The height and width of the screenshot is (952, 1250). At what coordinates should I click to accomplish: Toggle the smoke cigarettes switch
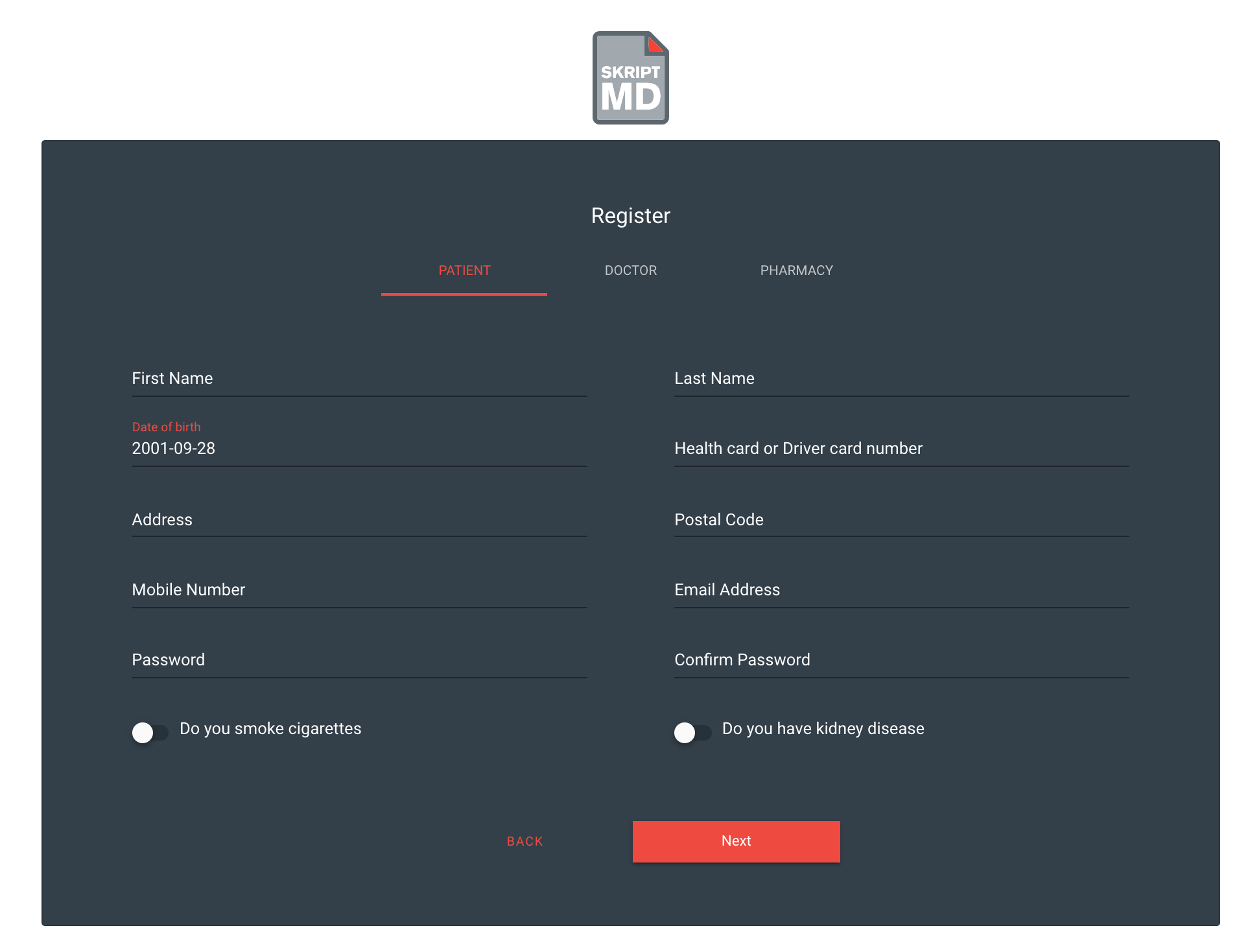pos(150,732)
